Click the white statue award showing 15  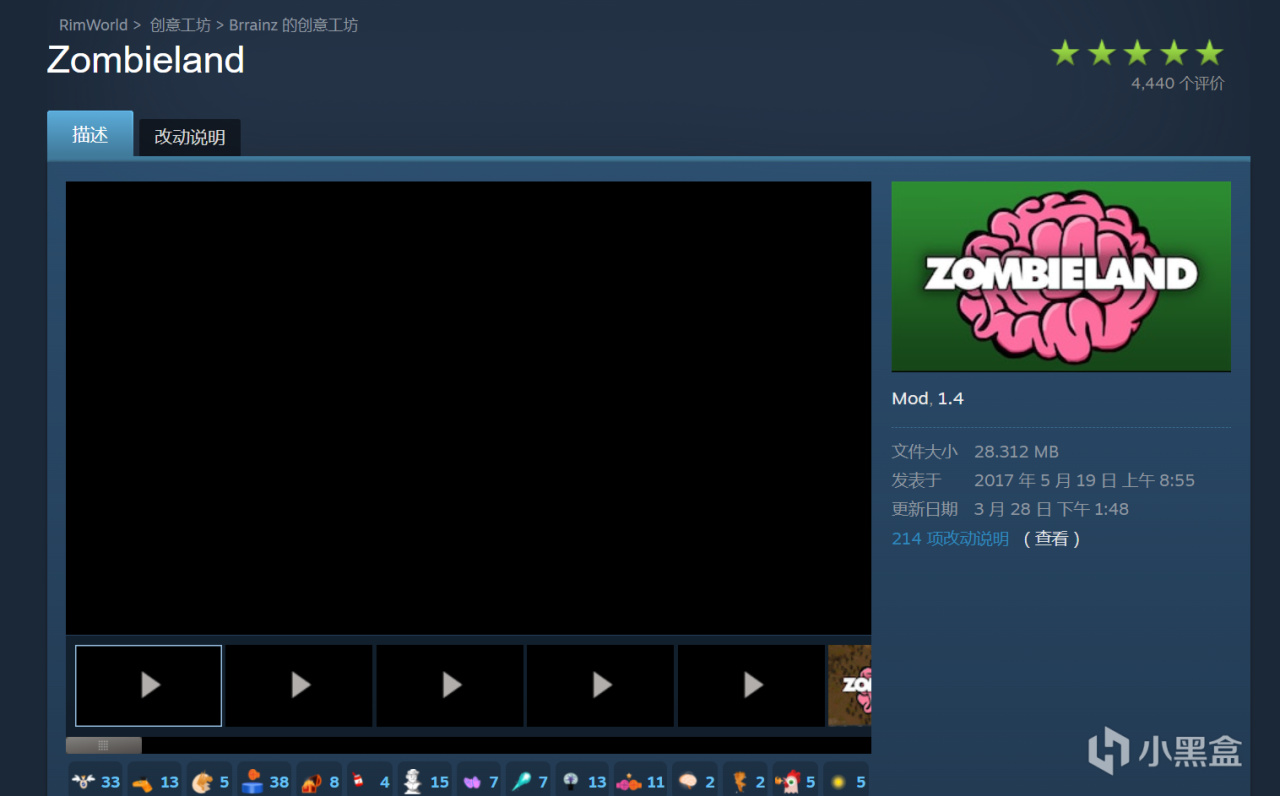point(425,781)
